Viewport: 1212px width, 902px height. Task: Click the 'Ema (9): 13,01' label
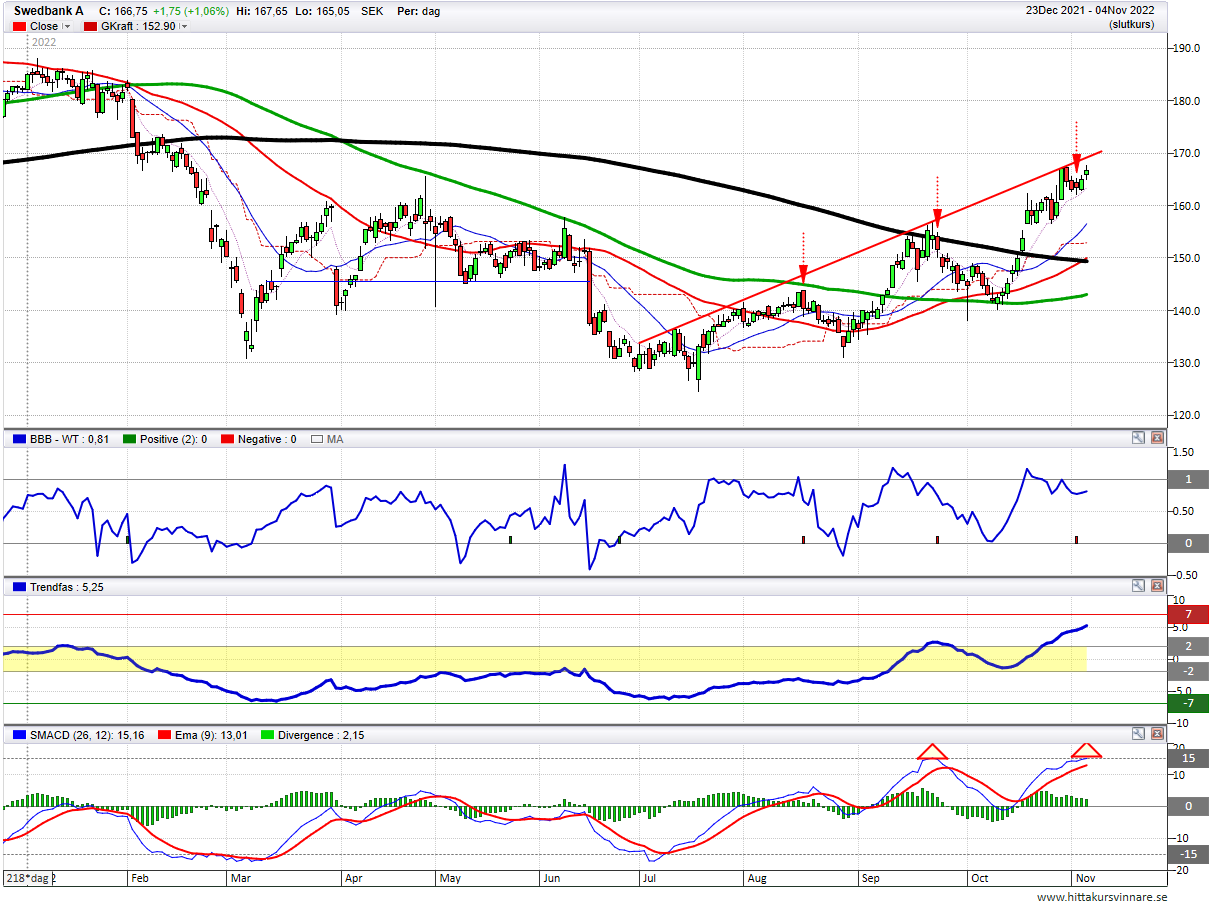(x=211, y=735)
